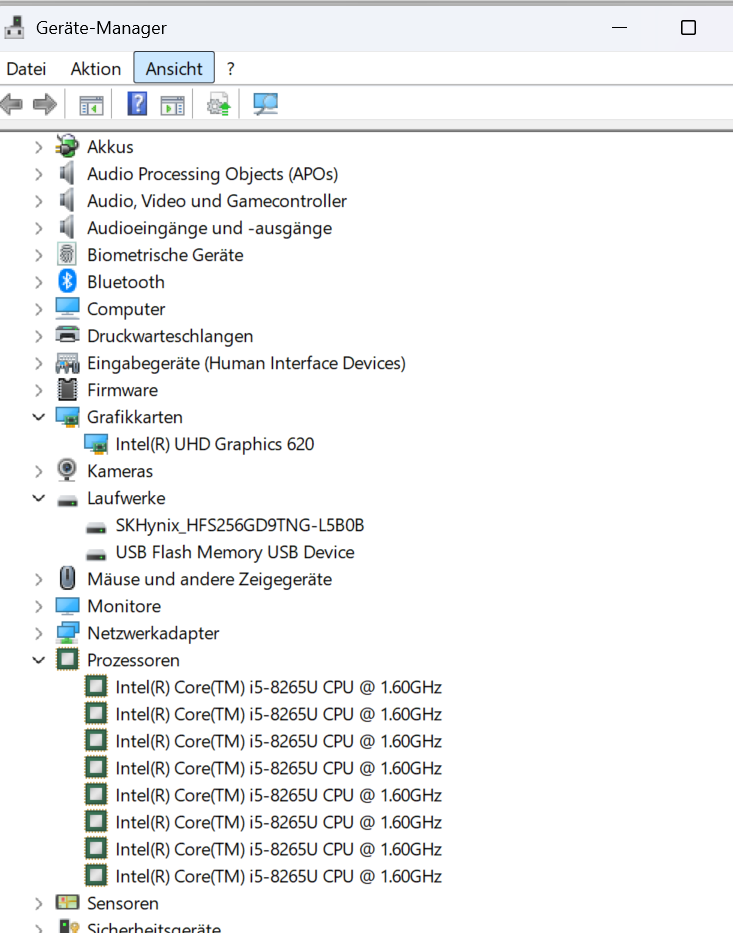Click the Grafikkarten display adapter icon
Viewport: 733px width, 933px height.
pos(67,417)
